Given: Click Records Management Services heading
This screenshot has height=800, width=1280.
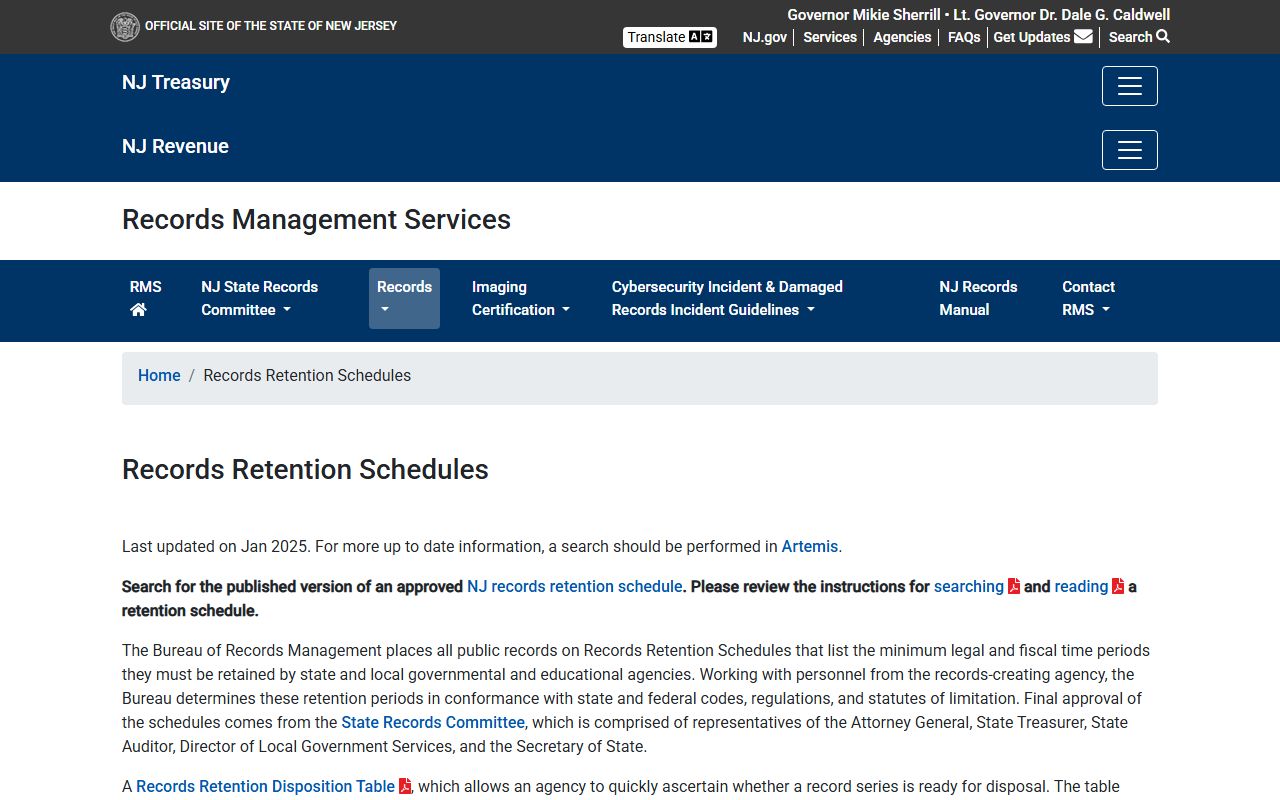Looking at the screenshot, I should pos(316,220).
